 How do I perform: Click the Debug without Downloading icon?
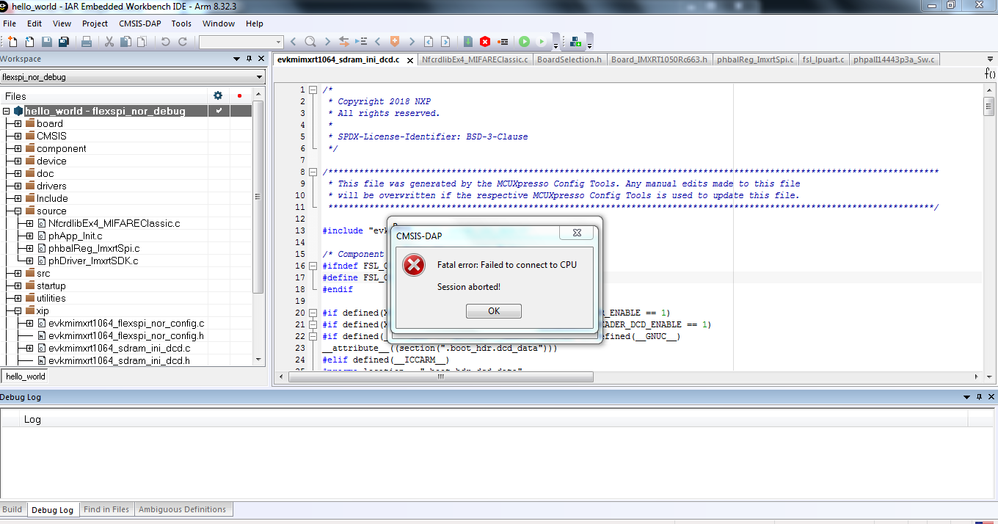[x=541, y=41]
